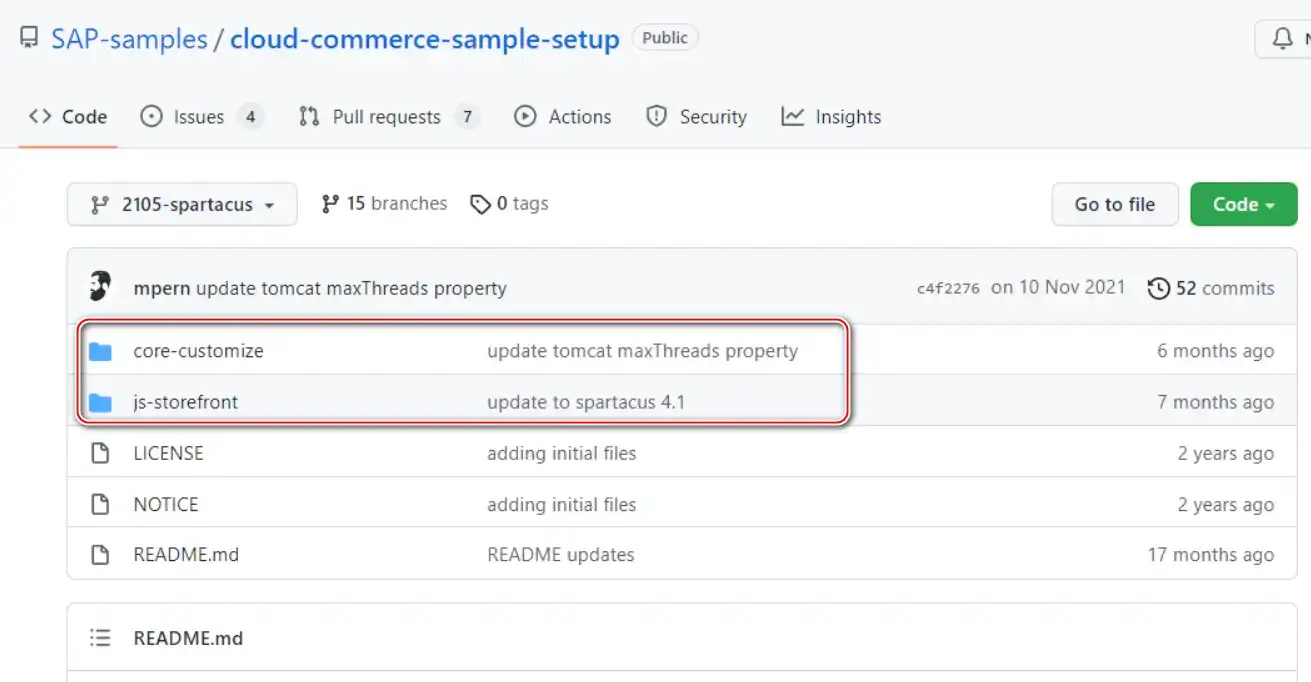Click the 2 years ago timestamp for NOTICE
The height and width of the screenshot is (682, 1311).
(1226, 504)
